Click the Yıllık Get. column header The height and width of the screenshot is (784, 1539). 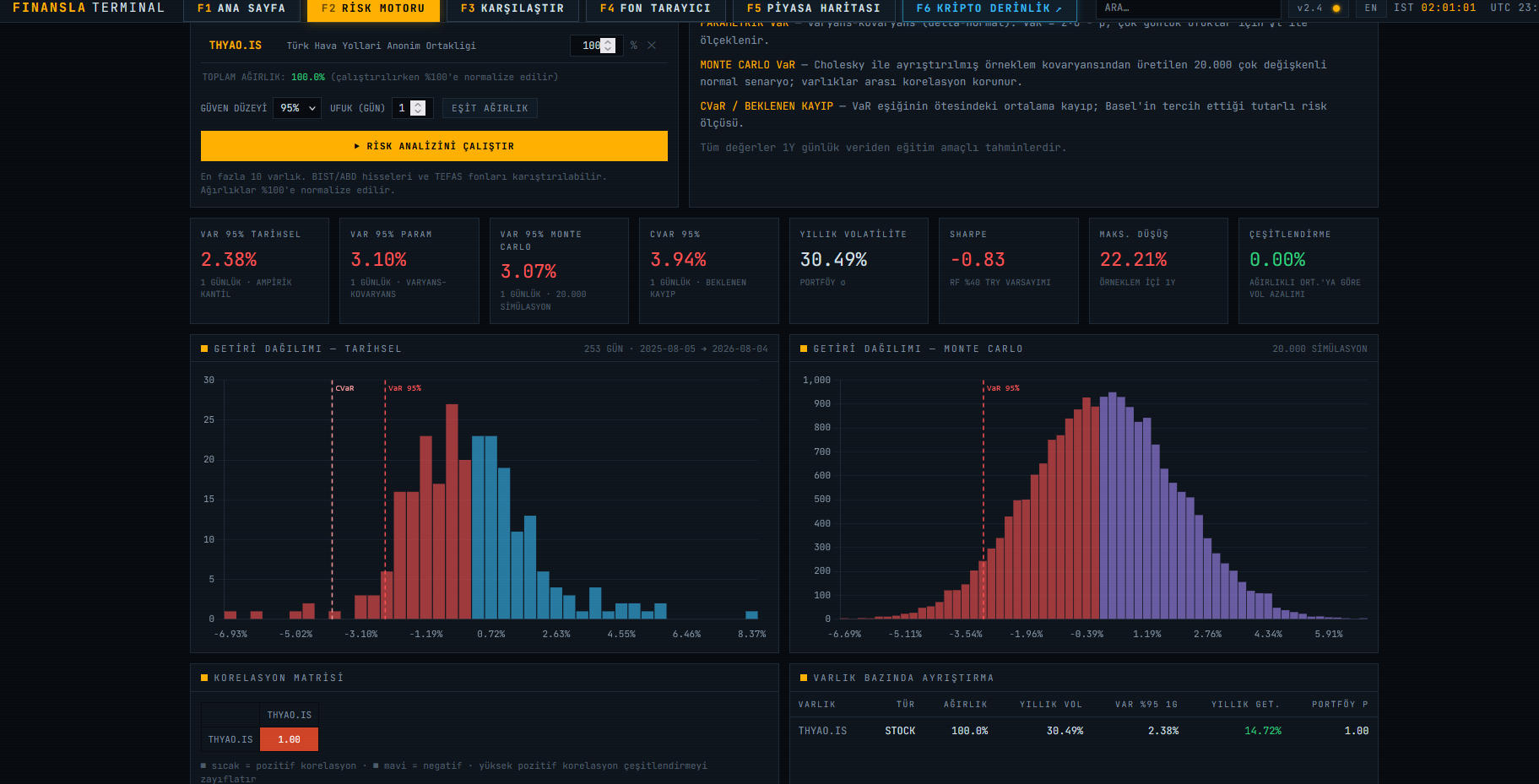[1245, 705]
